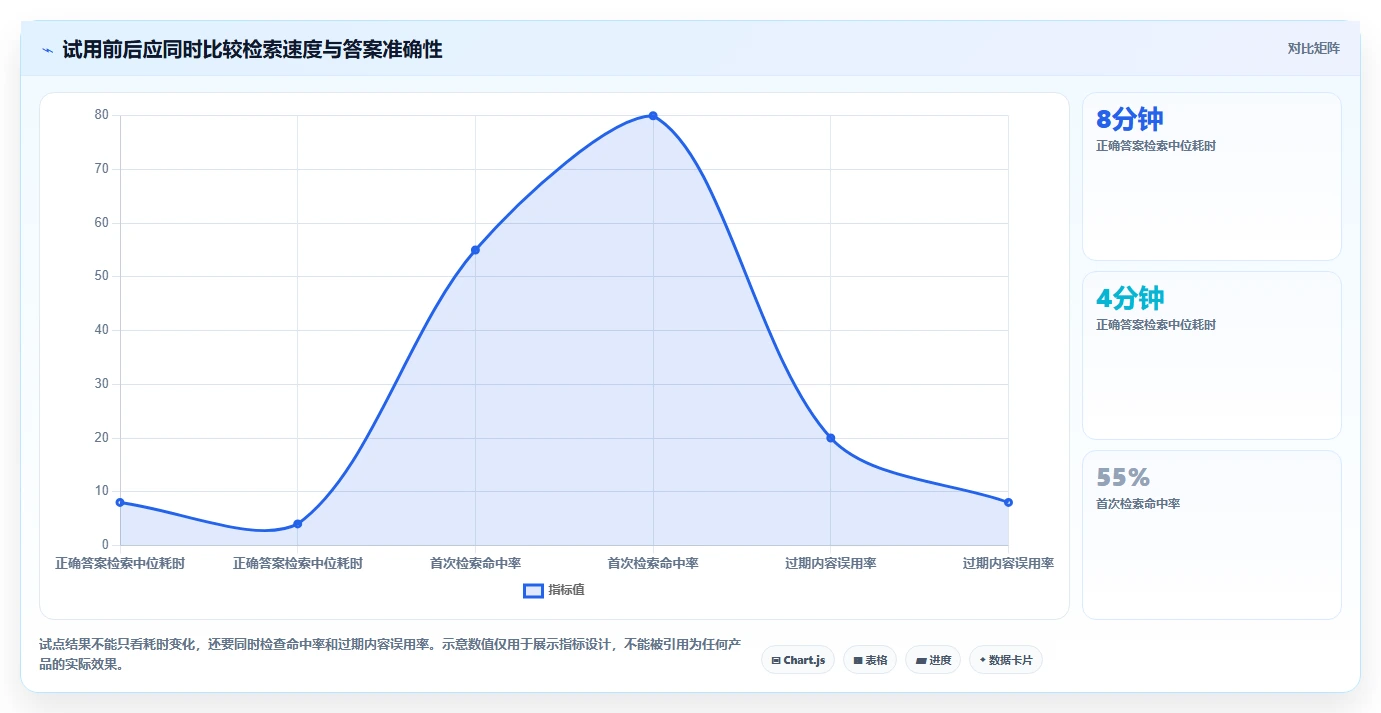Click the y-axis label 30
The height and width of the screenshot is (713, 1381).
point(102,384)
